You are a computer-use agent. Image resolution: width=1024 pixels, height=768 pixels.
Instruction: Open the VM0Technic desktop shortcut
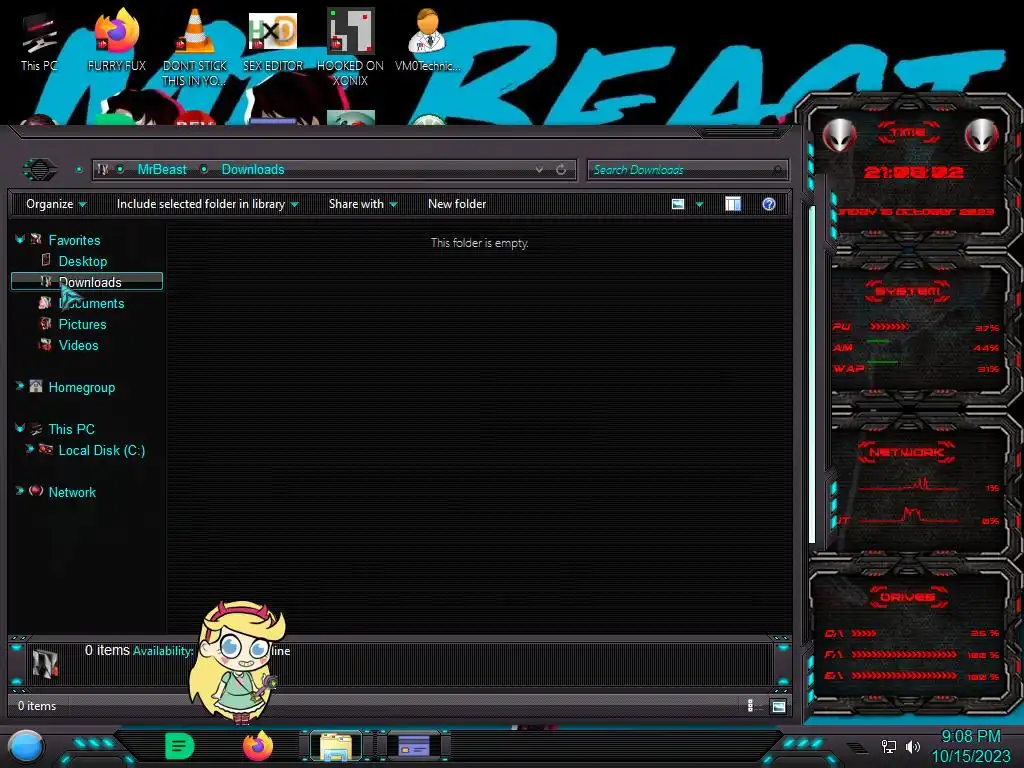click(x=427, y=40)
